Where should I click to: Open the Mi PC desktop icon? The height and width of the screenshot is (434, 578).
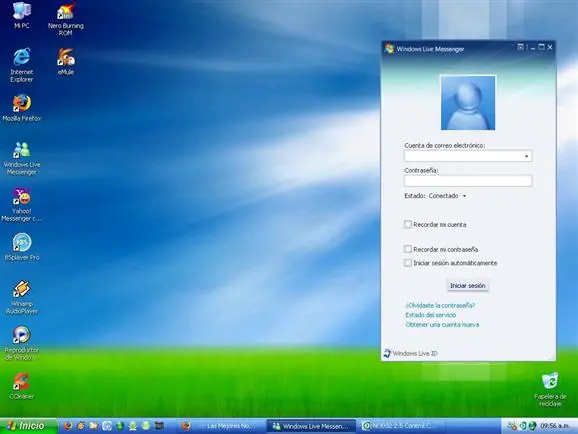coord(22,15)
